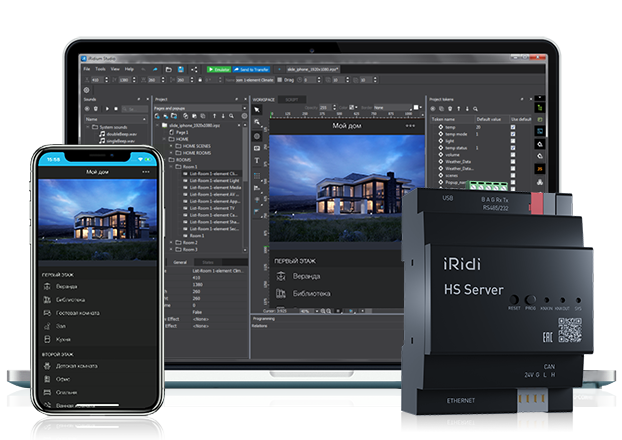622x440 pixels.
Task: Click the three-dots menu on phone header
Action: point(147,172)
